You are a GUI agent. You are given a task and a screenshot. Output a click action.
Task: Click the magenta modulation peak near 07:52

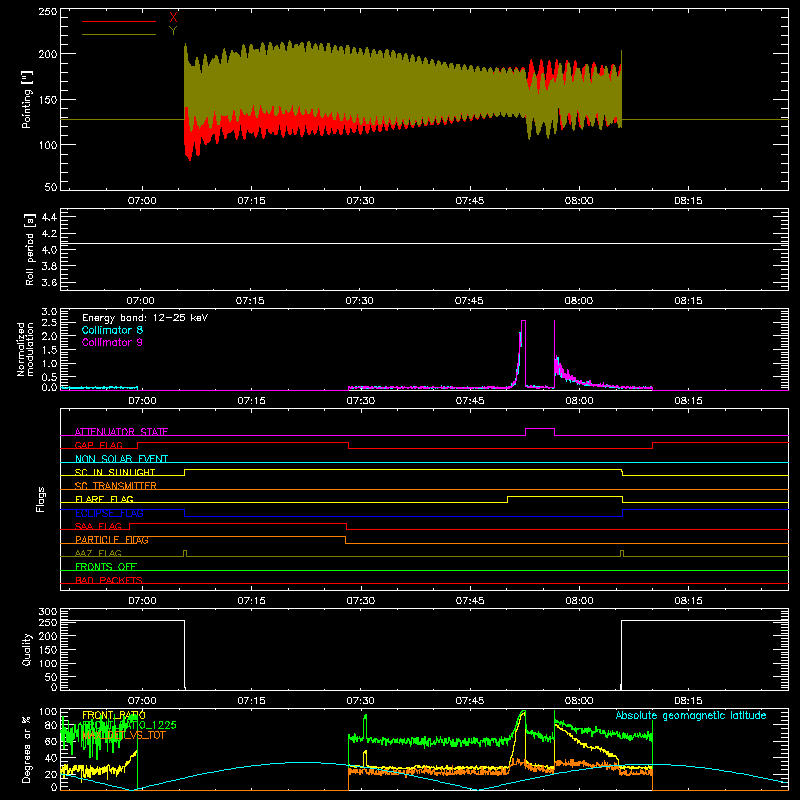523,321
